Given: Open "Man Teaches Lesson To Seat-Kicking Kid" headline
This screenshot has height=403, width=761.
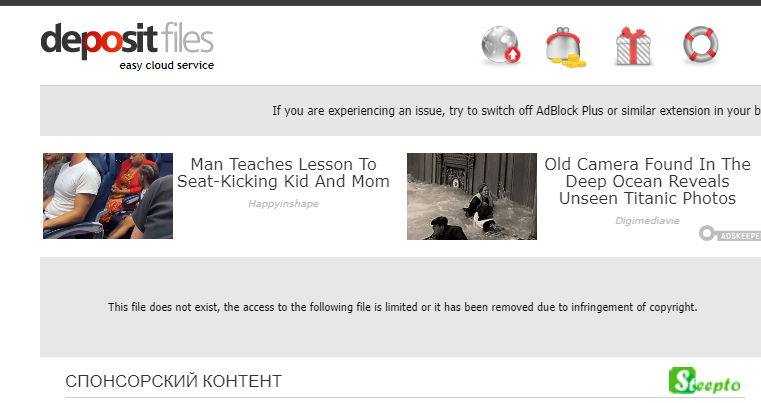Looking at the screenshot, I should 283,173.
